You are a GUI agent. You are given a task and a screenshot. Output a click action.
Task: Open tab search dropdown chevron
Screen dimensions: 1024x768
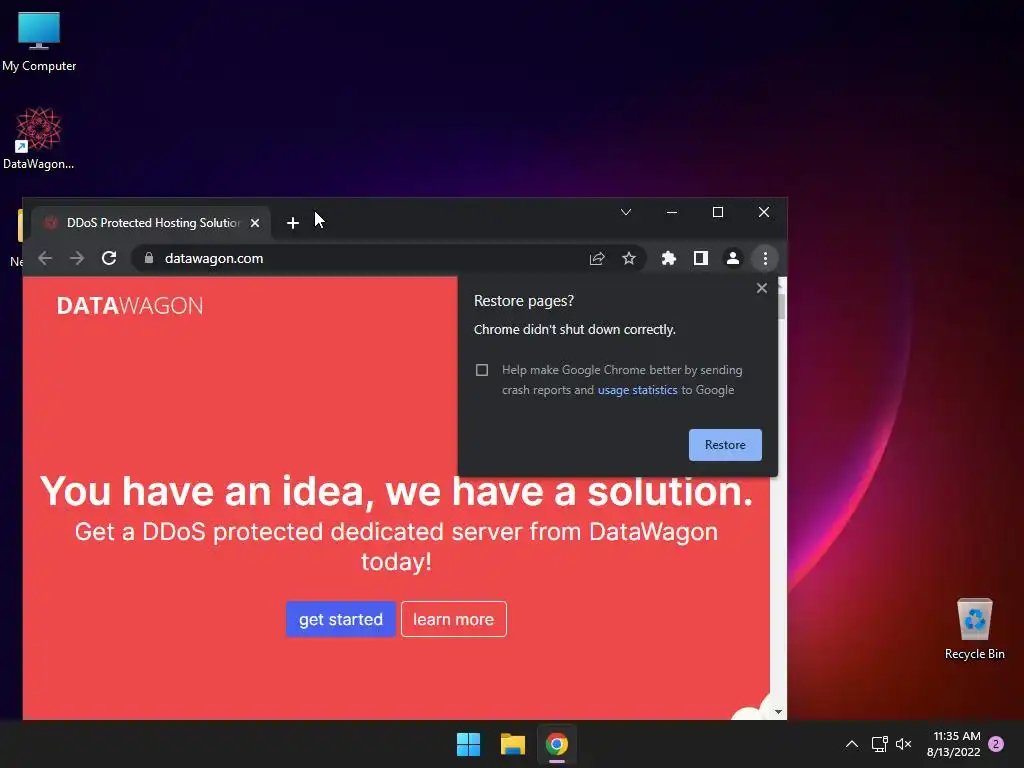[x=626, y=212]
